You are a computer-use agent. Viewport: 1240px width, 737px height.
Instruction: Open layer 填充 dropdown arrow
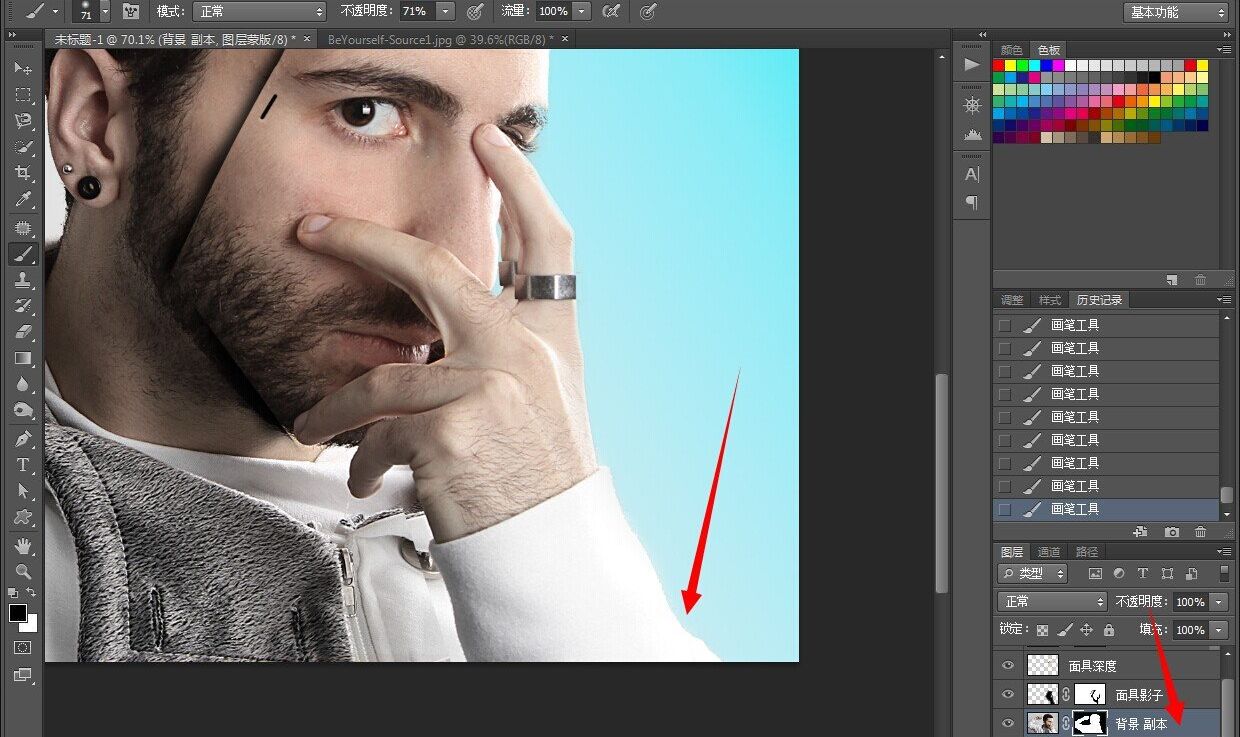pyautogui.click(x=1219, y=630)
